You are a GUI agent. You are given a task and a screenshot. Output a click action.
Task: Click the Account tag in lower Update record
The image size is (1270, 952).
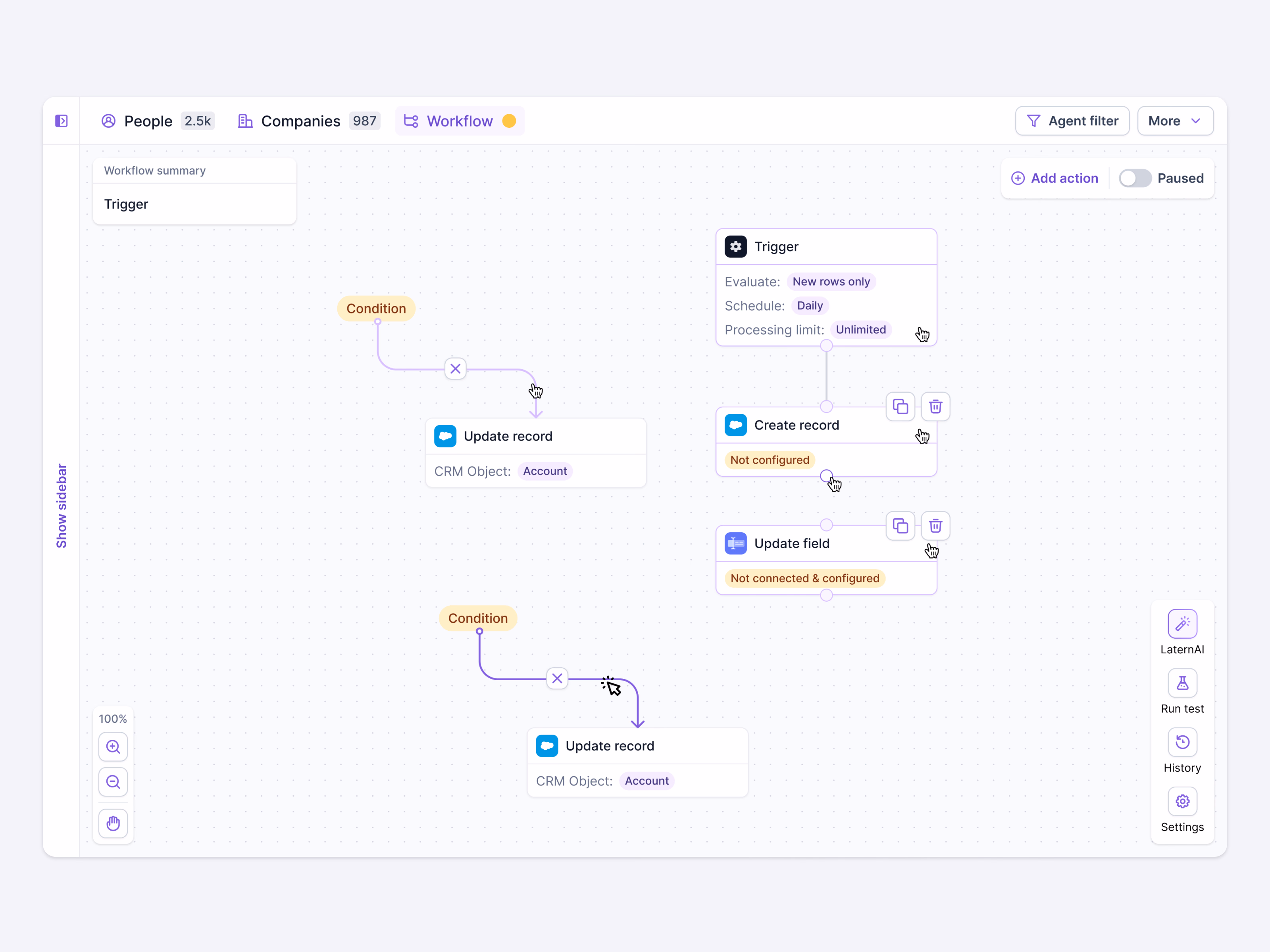point(647,781)
